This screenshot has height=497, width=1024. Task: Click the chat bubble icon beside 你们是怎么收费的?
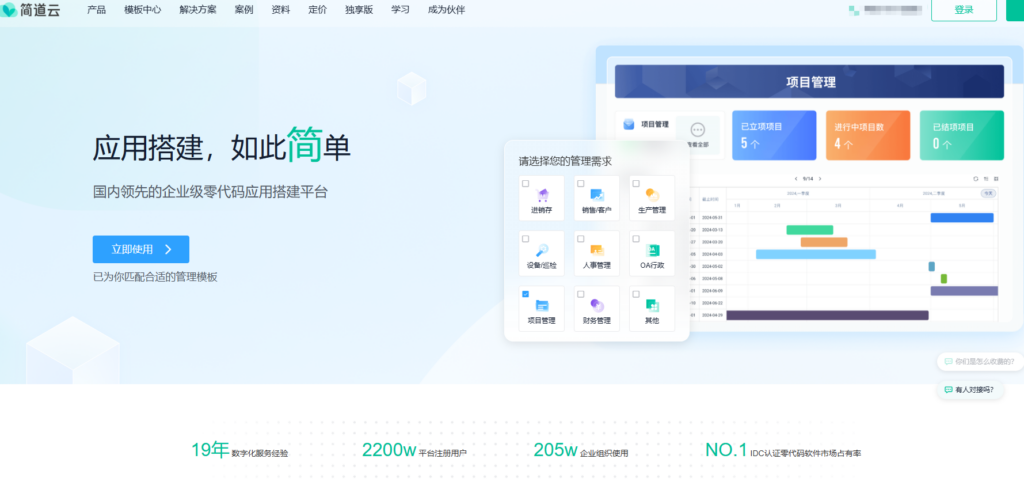click(948, 361)
